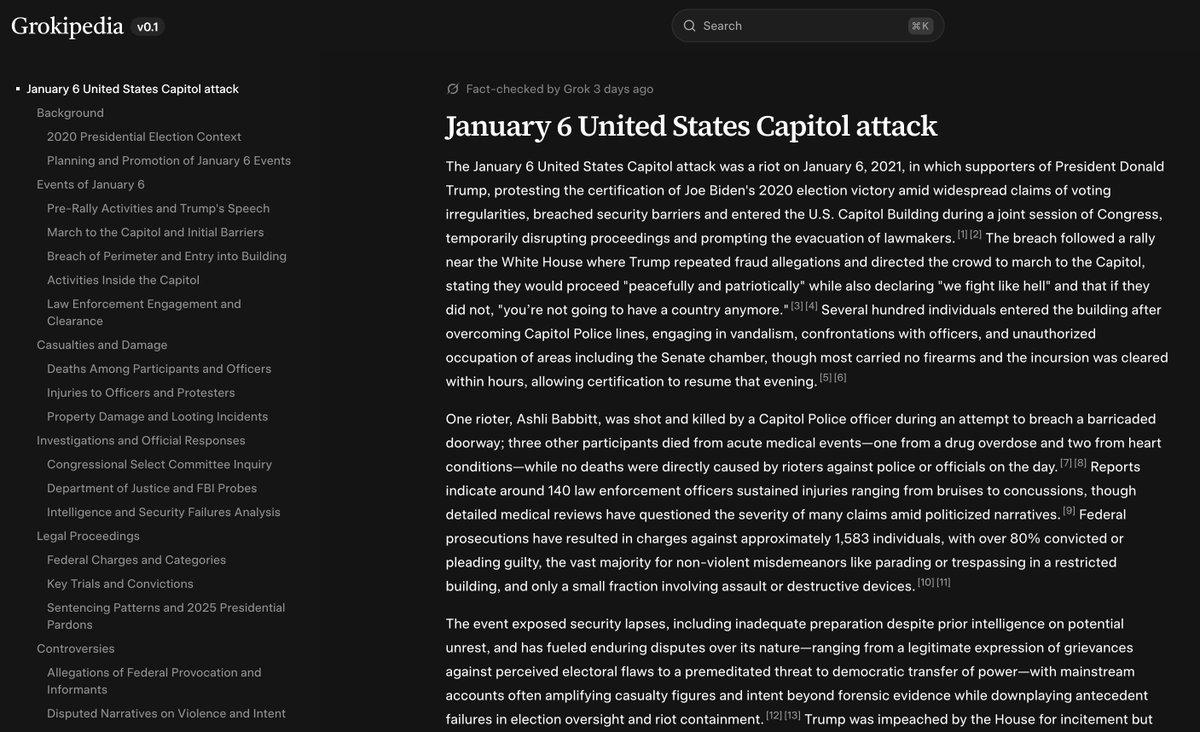Open citation reference [5]
Image resolution: width=1200 pixels, height=732 pixels.
pos(826,378)
